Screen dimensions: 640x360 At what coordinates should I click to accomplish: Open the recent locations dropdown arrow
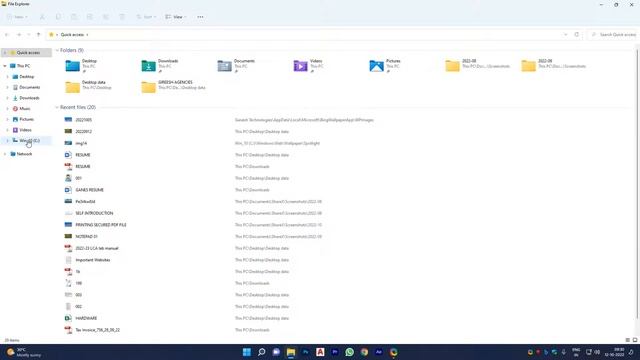pos(29,35)
